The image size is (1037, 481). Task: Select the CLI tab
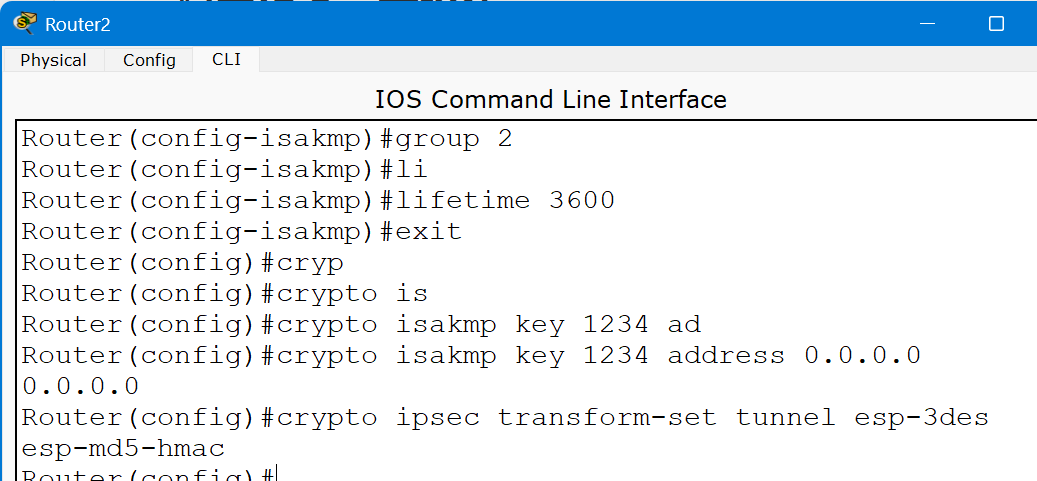coord(226,59)
